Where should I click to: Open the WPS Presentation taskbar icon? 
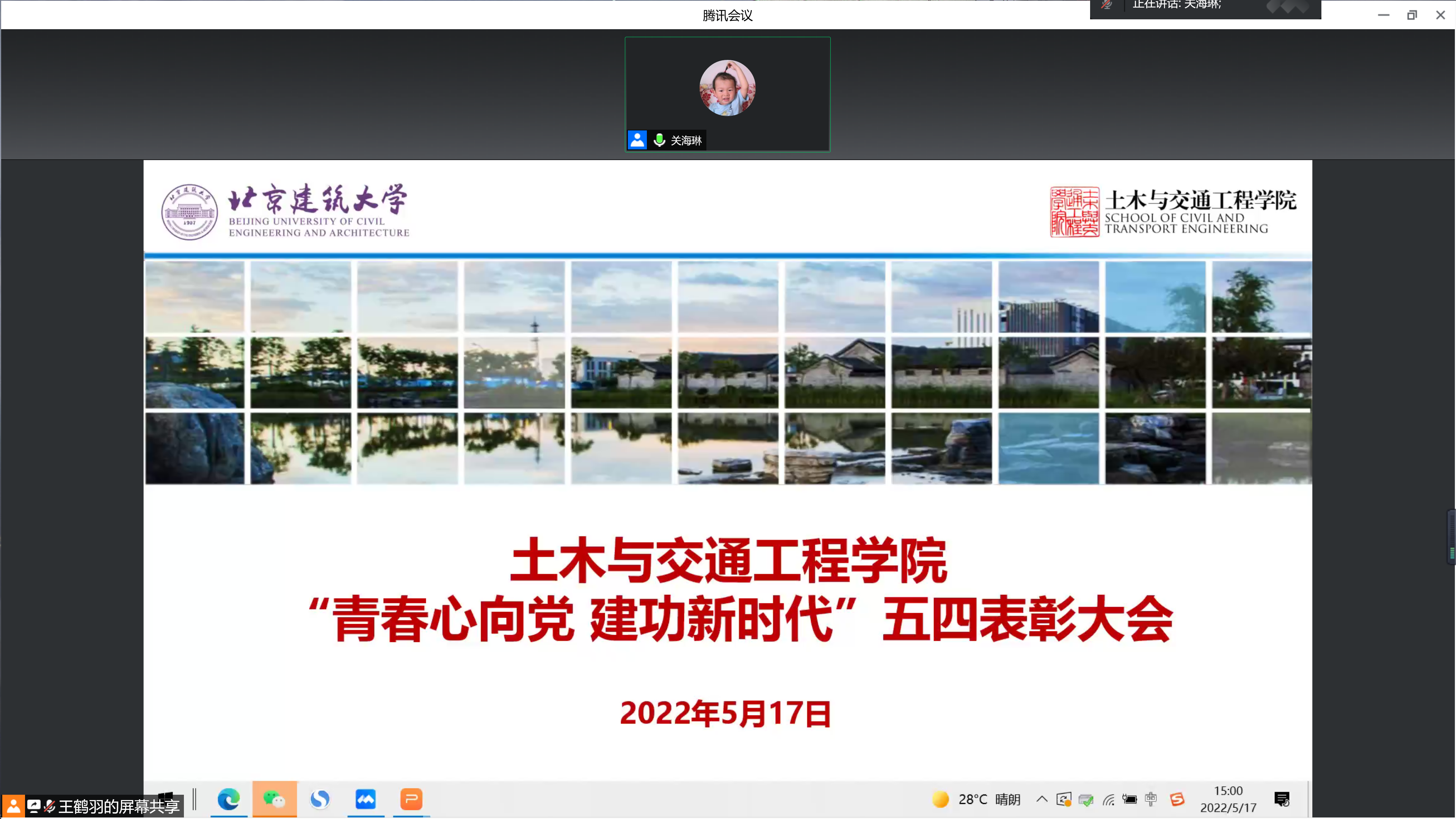point(411,799)
